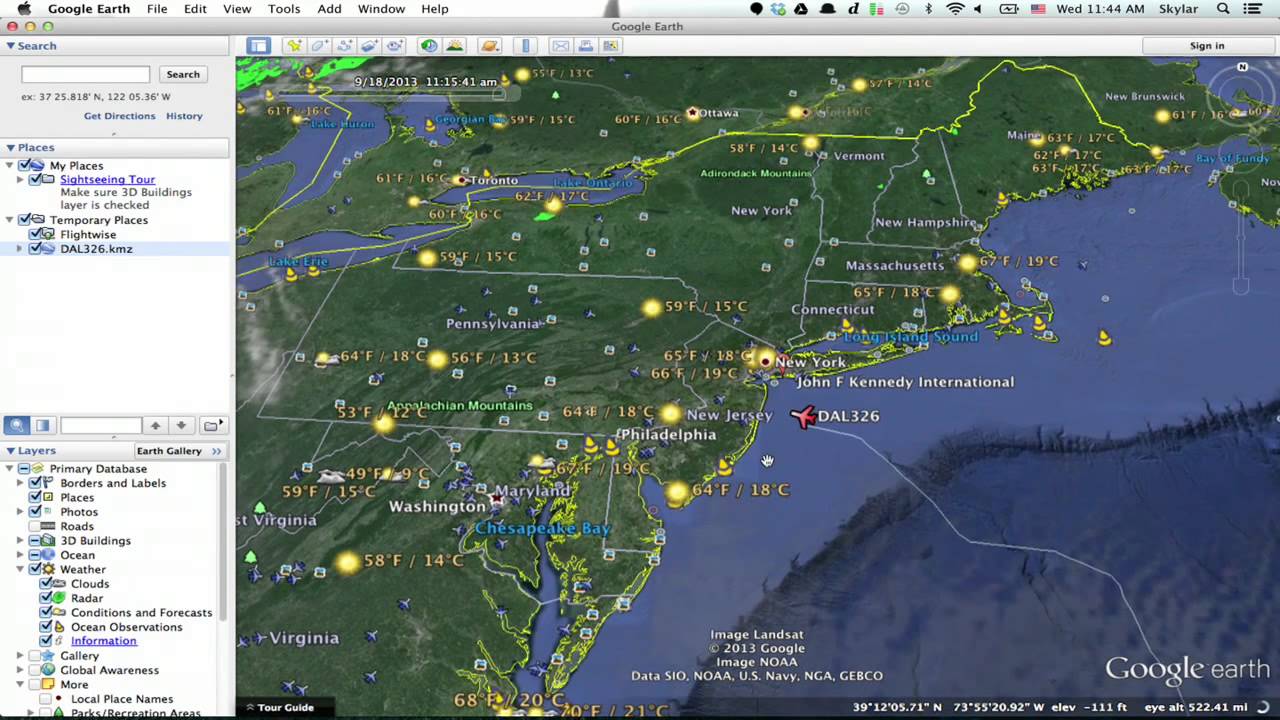Collapse the Search panel triangle
This screenshot has height=720, width=1280.
(10, 46)
